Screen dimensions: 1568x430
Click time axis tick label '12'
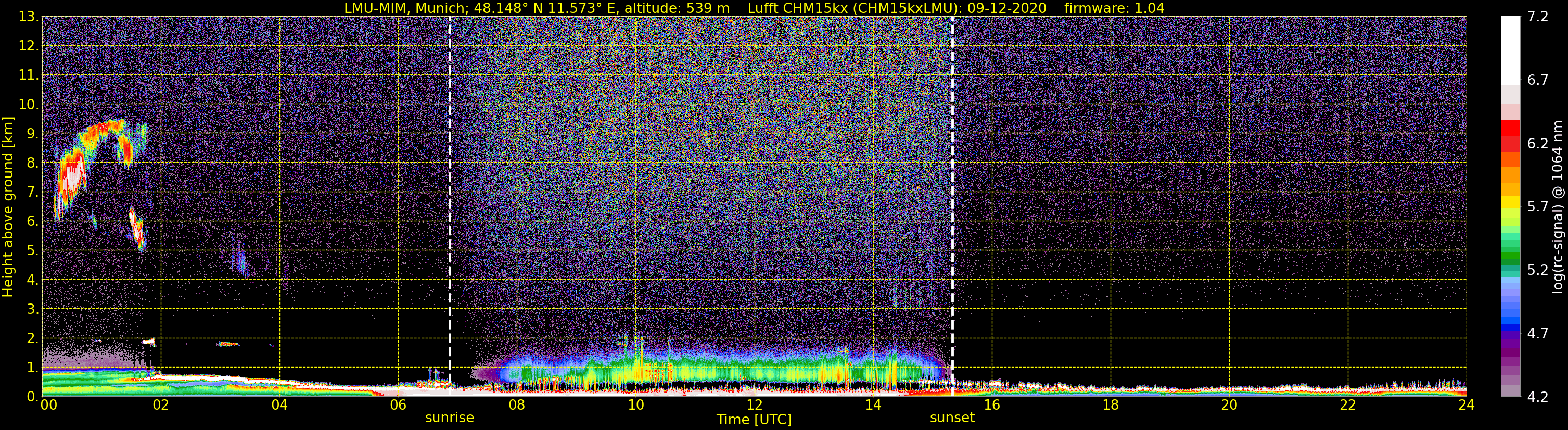(754, 405)
